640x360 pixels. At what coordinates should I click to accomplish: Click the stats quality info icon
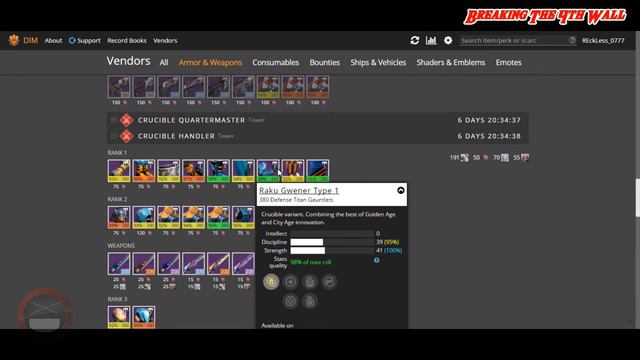point(376,260)
